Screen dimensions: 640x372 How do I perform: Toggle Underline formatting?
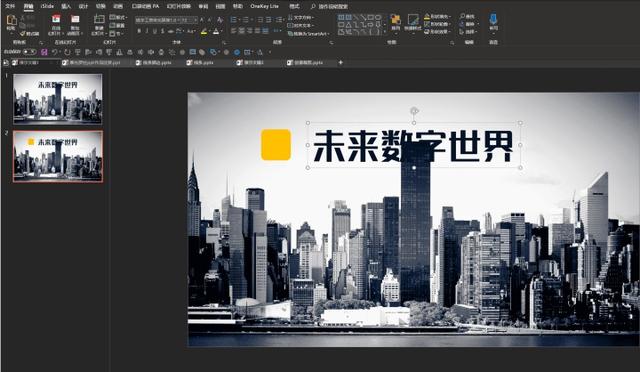[155, 31]
